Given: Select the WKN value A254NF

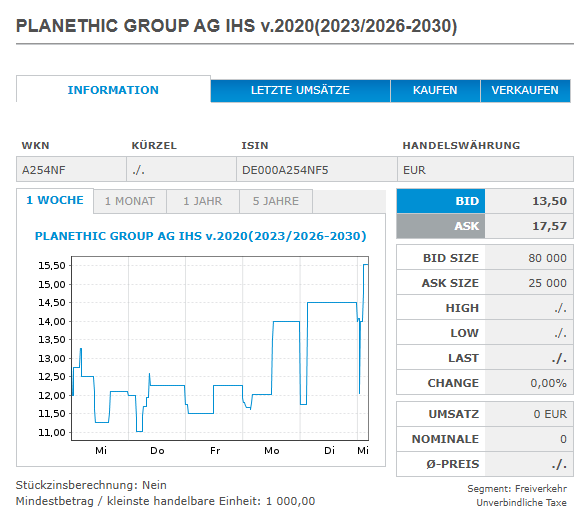Looking at the screenshot, I should 43,170.
